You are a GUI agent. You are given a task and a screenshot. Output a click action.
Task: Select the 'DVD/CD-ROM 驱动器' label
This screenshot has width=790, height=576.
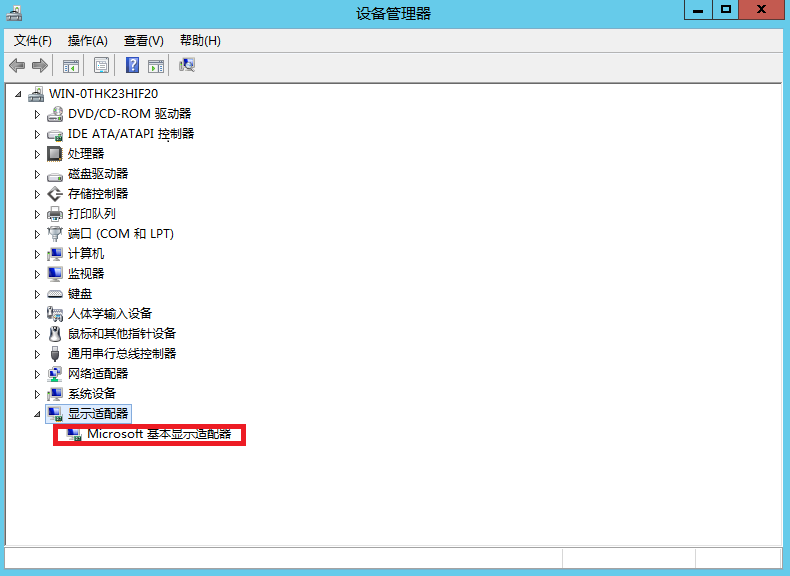click(x=129, y=114)
